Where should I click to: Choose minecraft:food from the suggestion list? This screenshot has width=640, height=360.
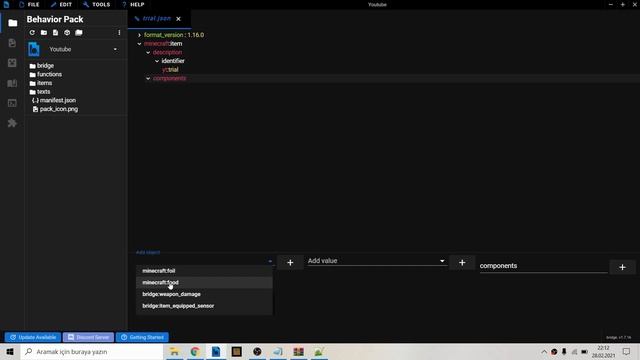coord(204,282)
